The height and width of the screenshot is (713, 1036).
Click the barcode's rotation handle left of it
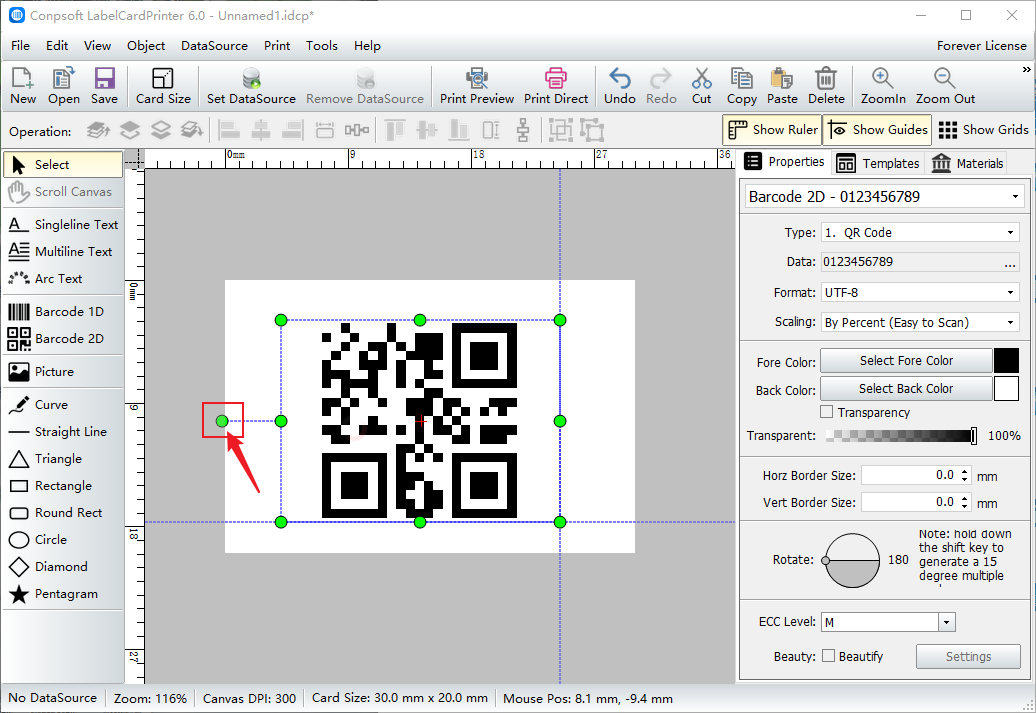(x=222, y=421)
